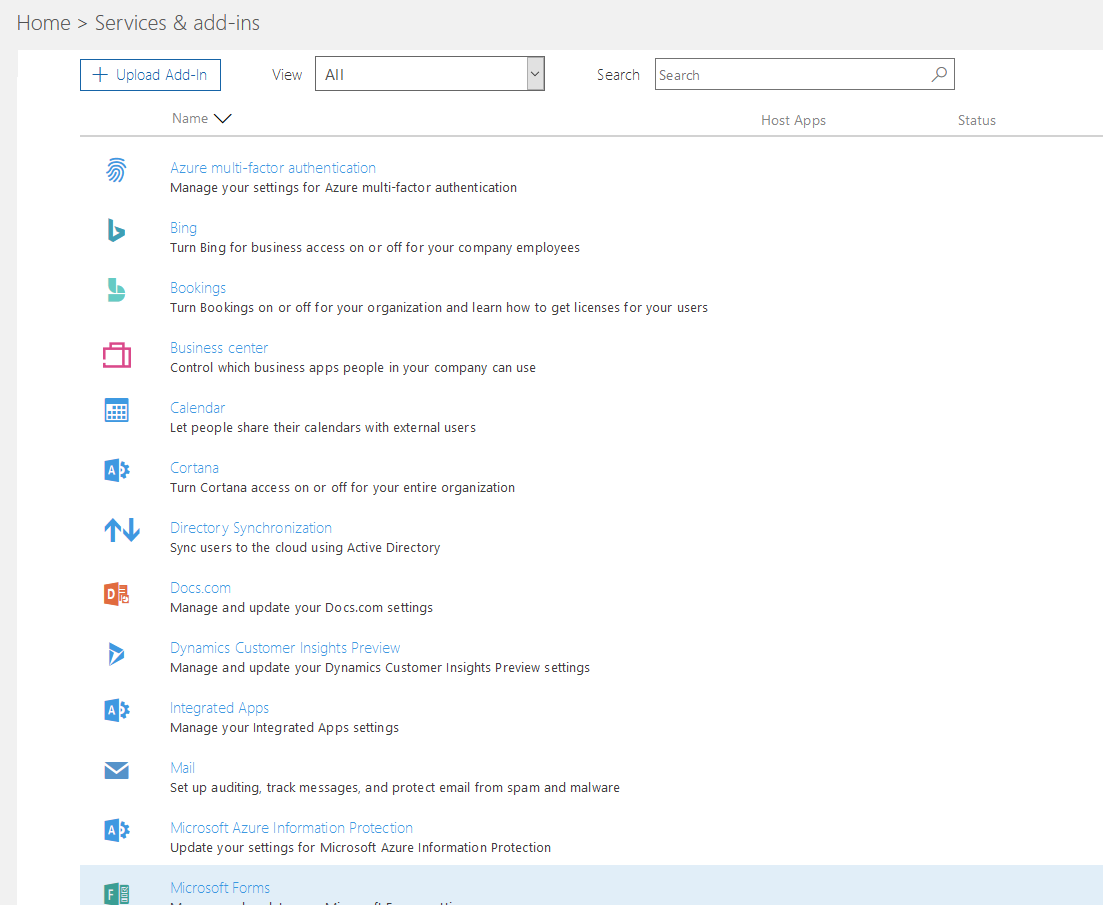
Task: Click the pink Business center icon
Action: pos(117,355)
